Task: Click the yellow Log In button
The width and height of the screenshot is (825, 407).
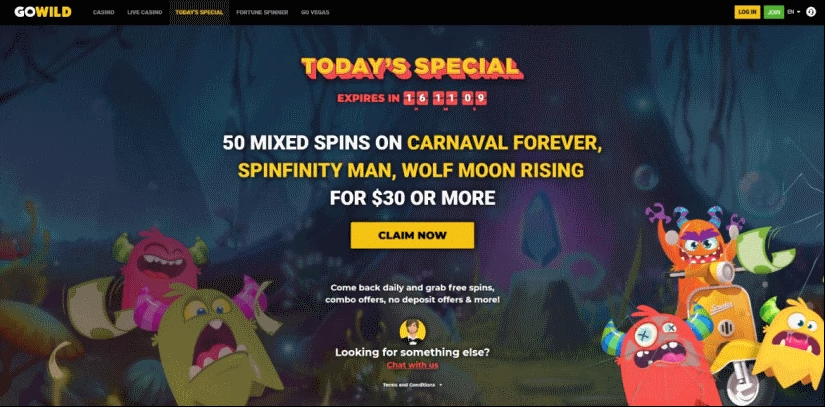Action: point(747,12)
